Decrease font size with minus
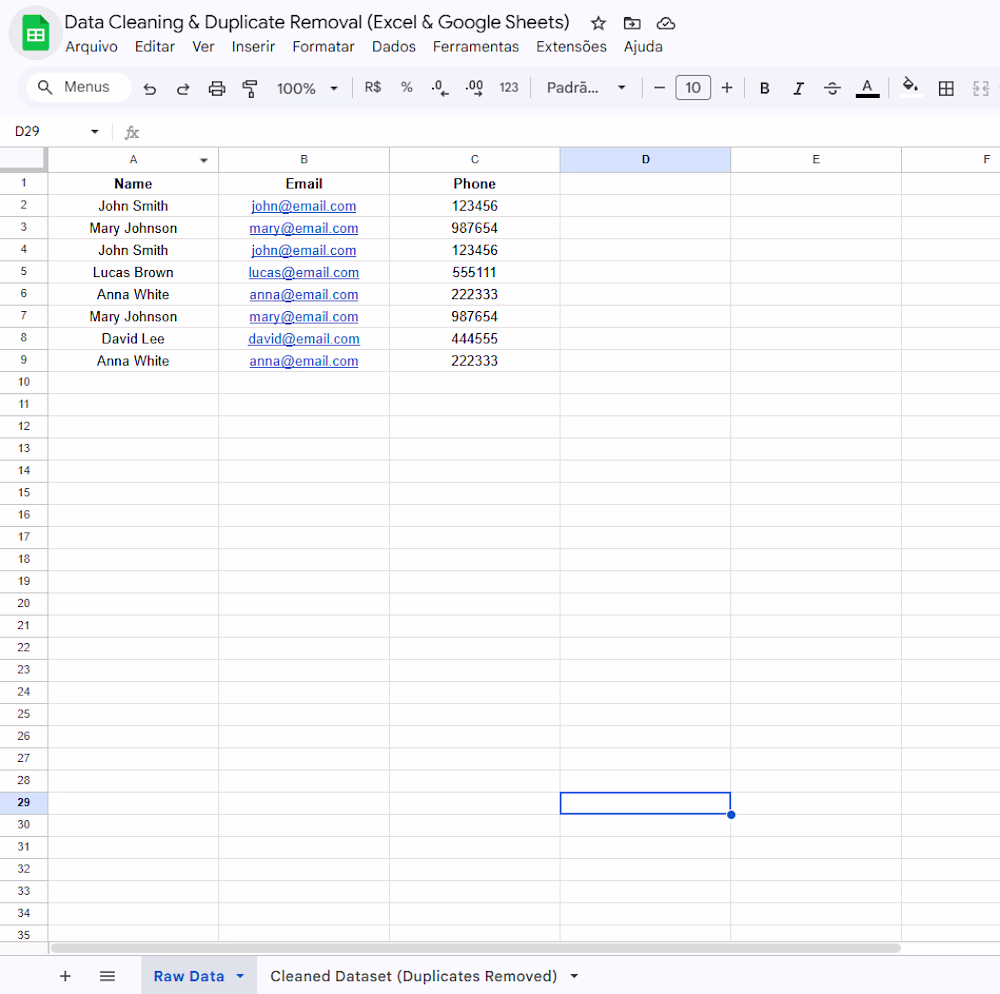 pyautogui.click(x=659, y=87)
